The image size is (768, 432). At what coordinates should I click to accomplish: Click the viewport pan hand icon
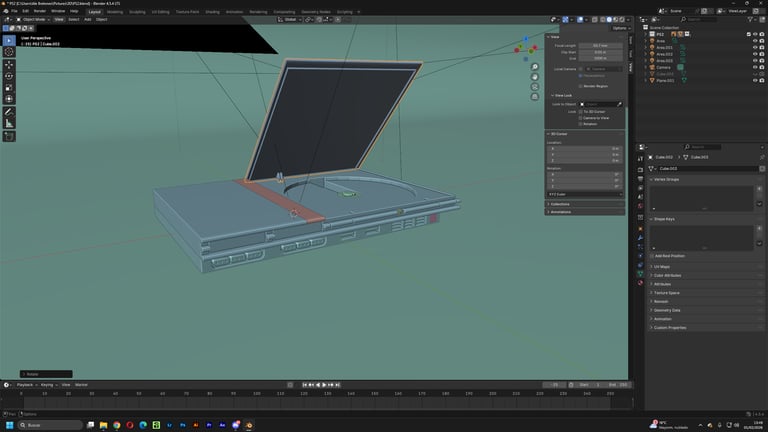point(535,77)
